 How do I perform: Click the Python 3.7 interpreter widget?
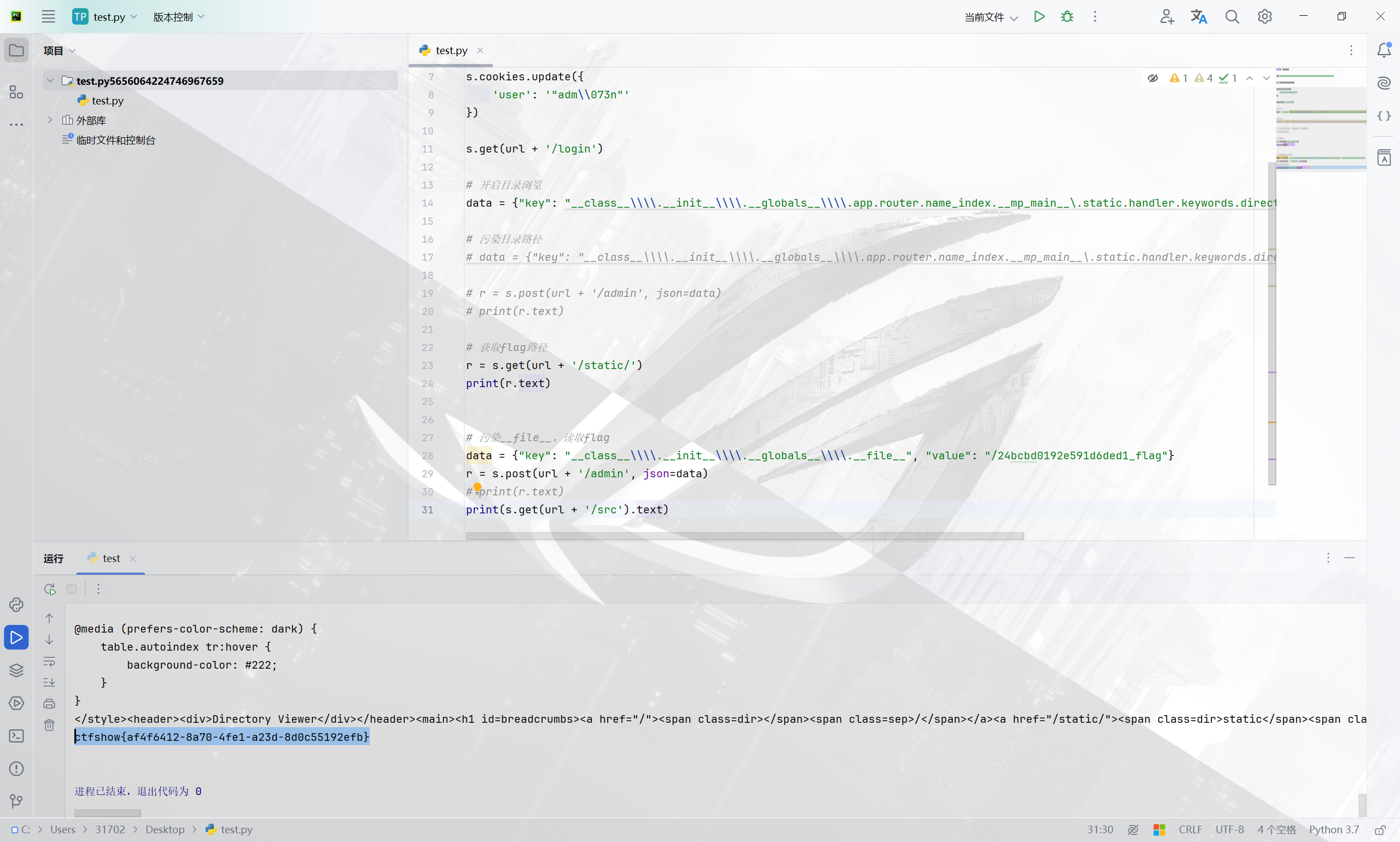tap(1334, 829)
